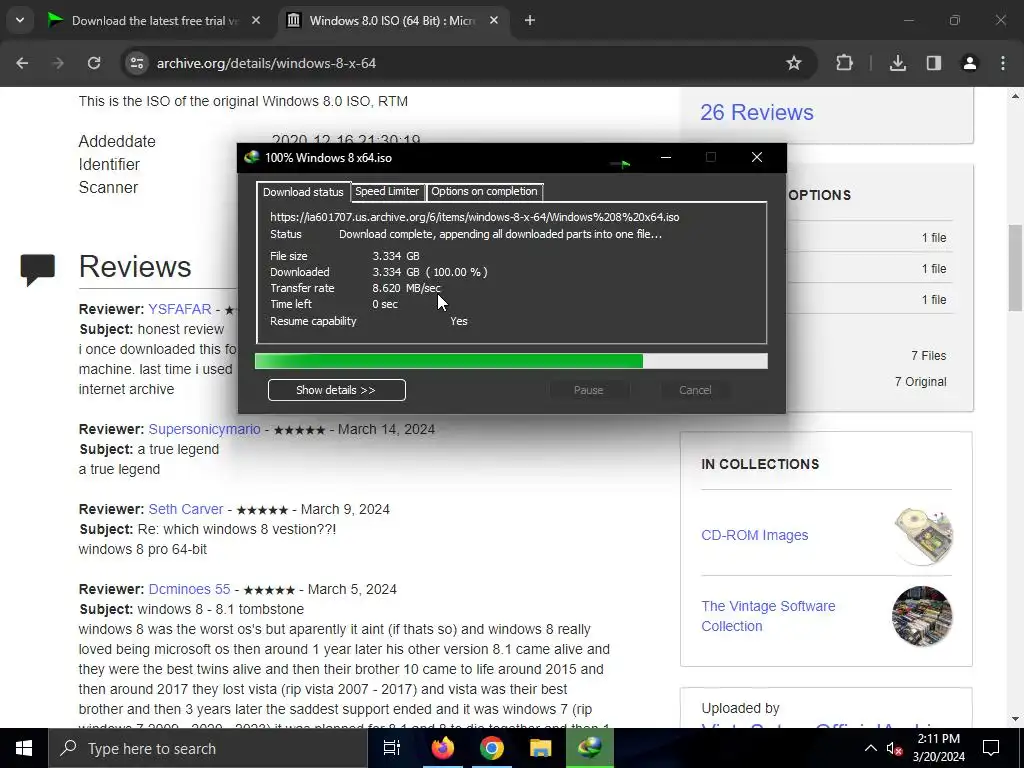Screen dimensions: 1024x768
Task: Click the Pause button in IDM dialog
Action: (x=588, y=390)
